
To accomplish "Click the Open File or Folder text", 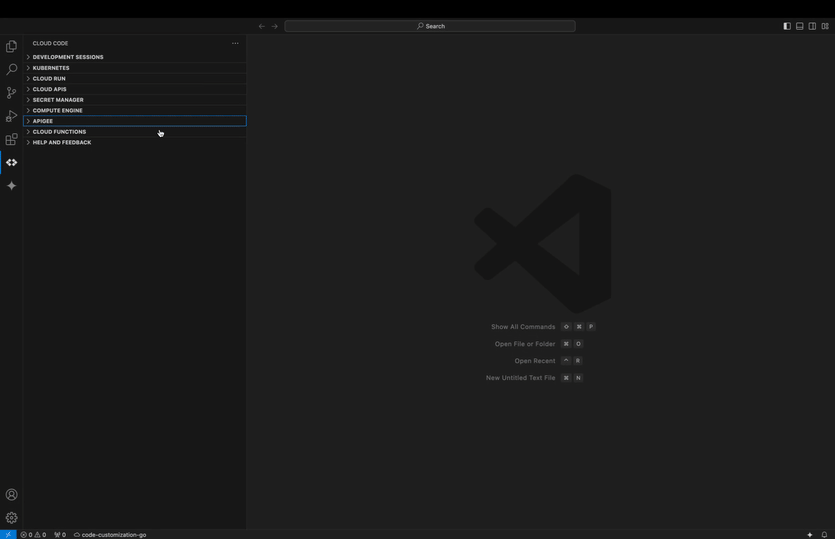I will (525, 344).
